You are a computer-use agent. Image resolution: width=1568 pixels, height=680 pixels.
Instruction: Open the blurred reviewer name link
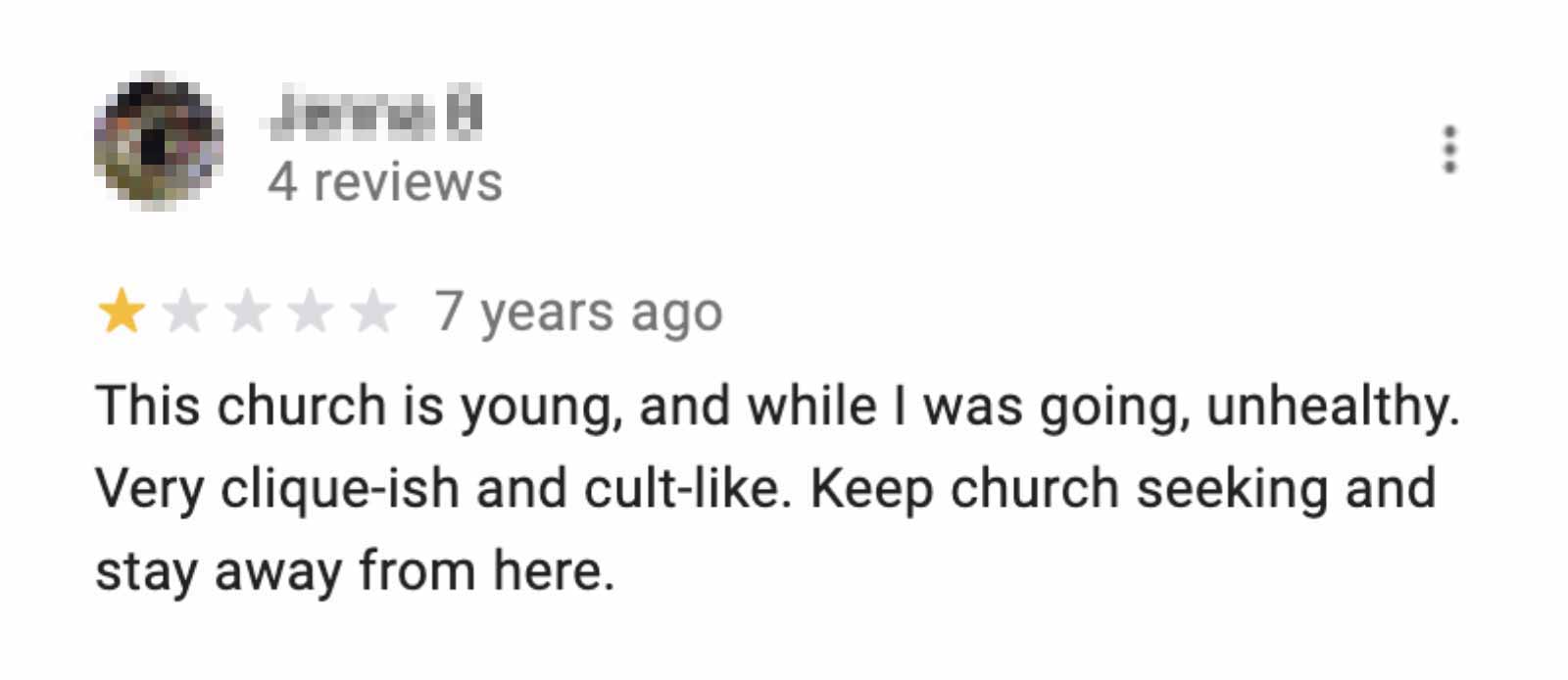tap(375, 115)
